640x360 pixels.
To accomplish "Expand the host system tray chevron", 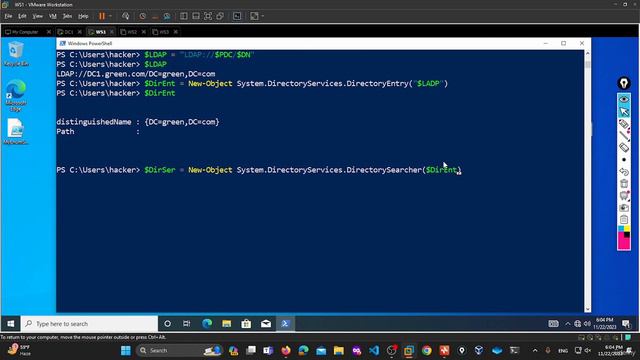I will (x=535, y=350).
